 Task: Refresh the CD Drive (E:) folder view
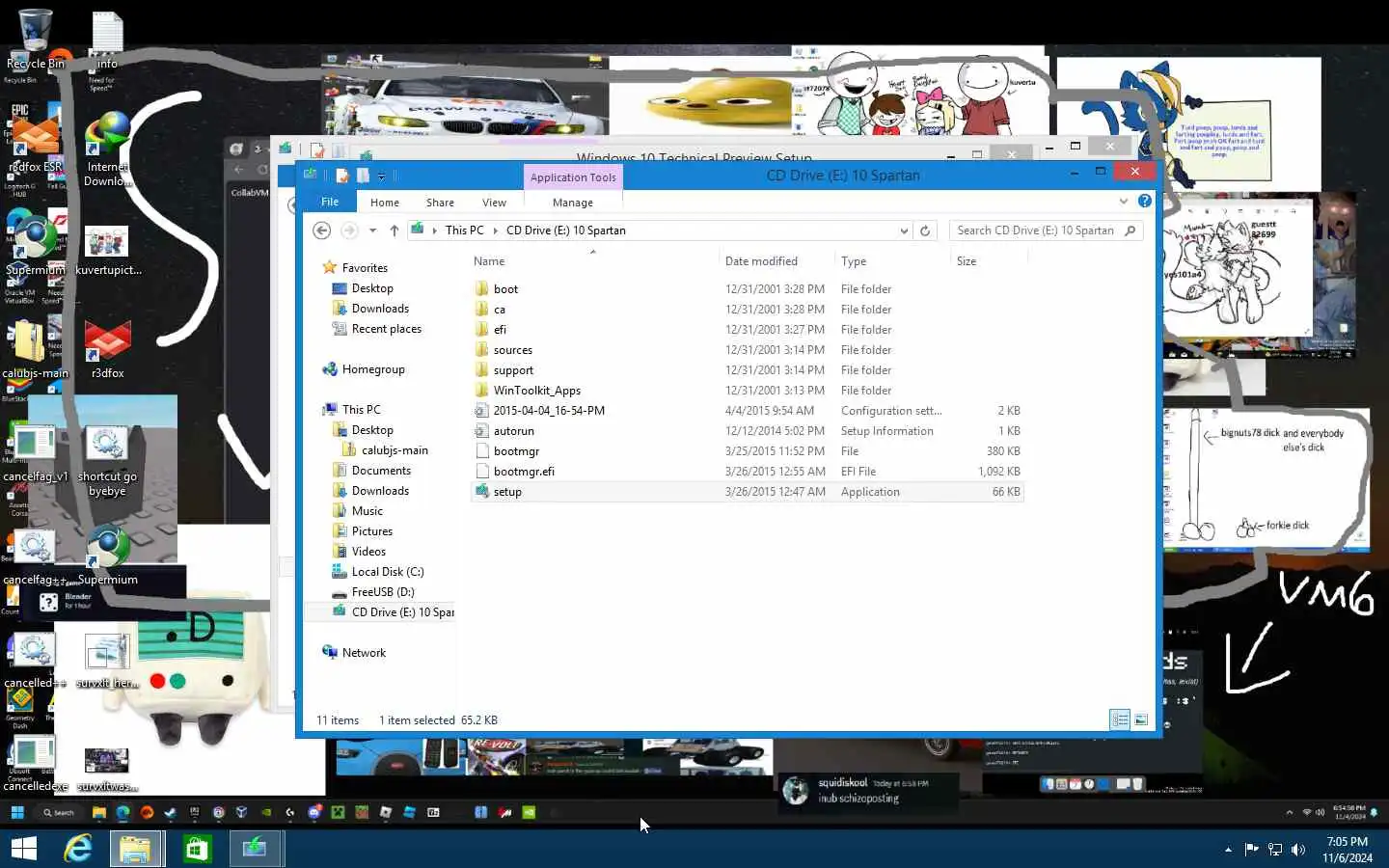(925, 231)
